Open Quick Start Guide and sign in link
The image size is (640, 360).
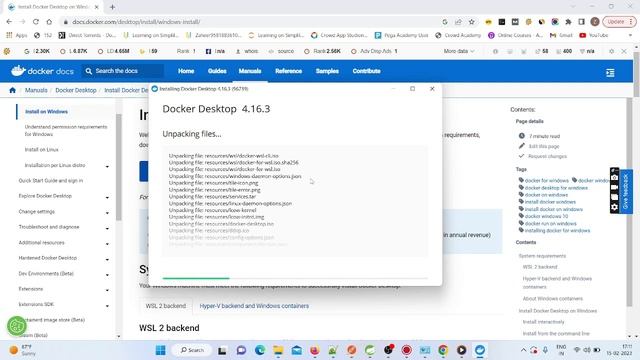pyautogui.click(x=51, y=180)
